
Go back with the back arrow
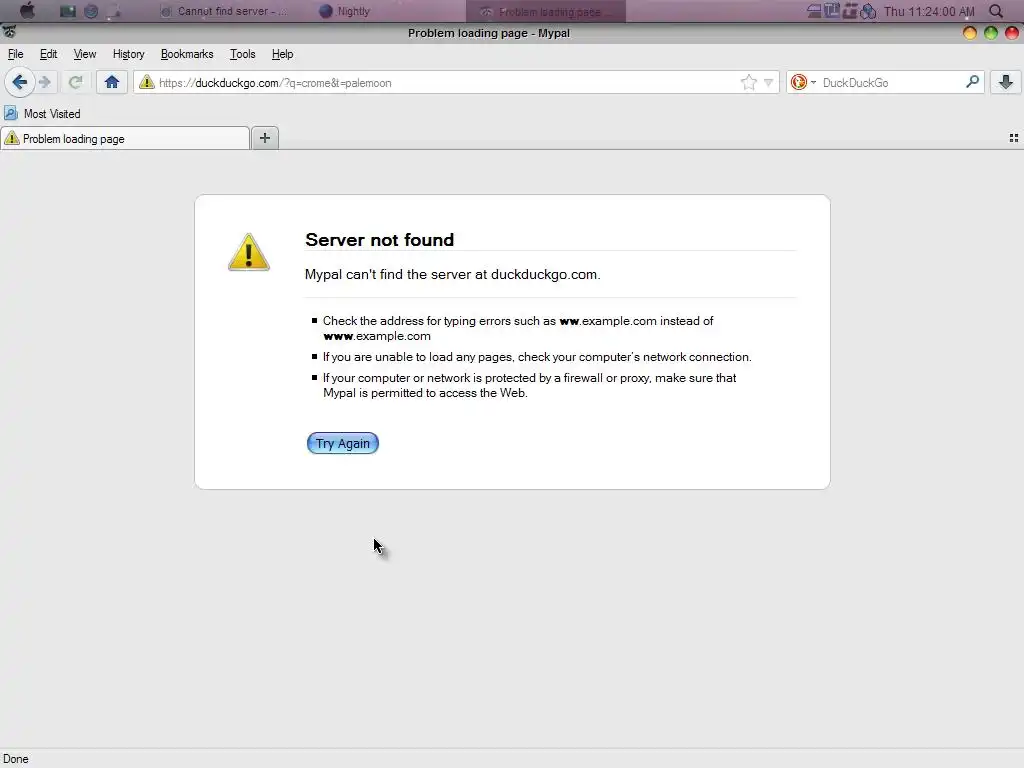(20, 82)
